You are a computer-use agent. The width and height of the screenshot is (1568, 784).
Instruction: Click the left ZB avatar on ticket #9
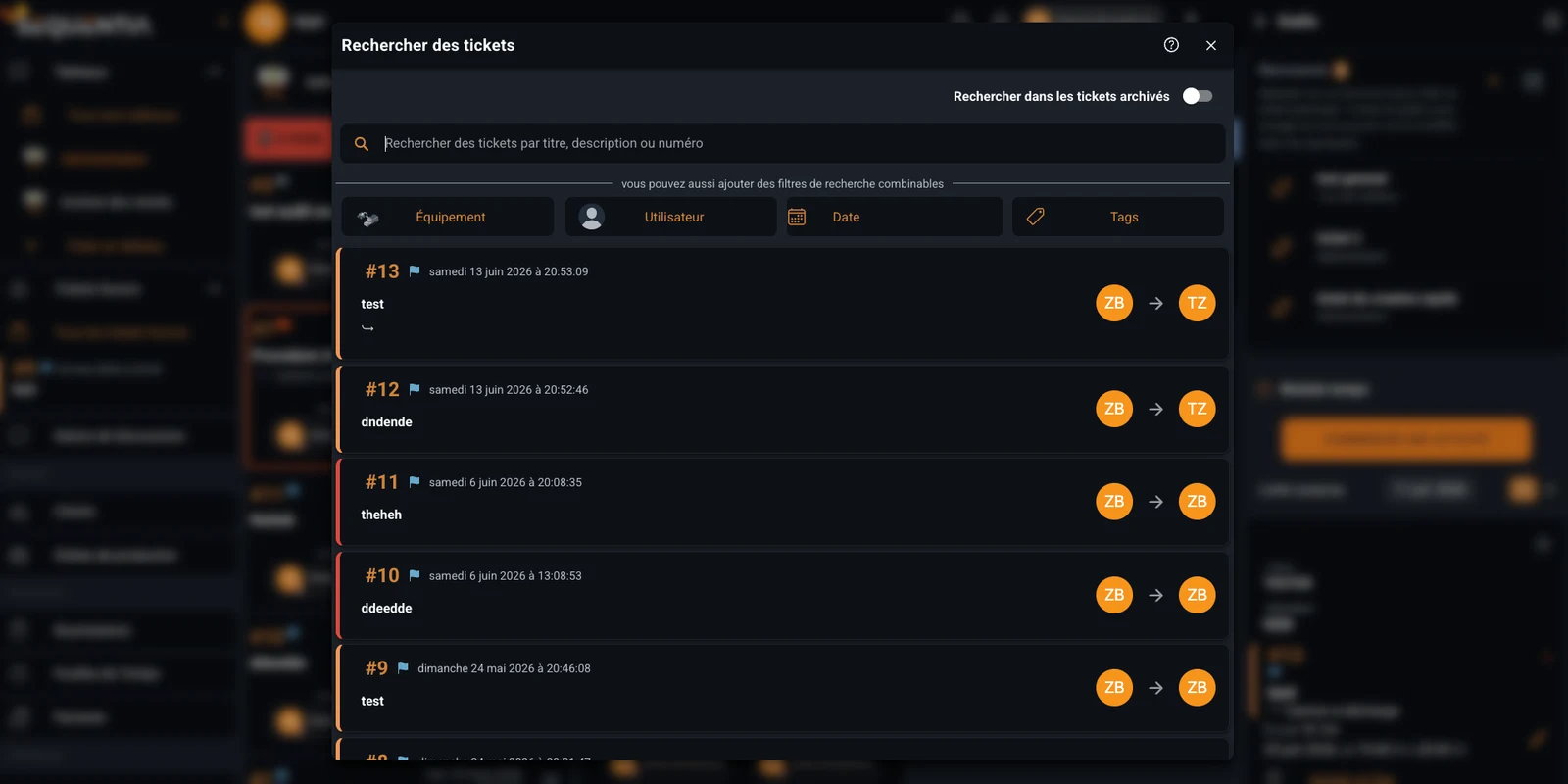click(1114, 688)
